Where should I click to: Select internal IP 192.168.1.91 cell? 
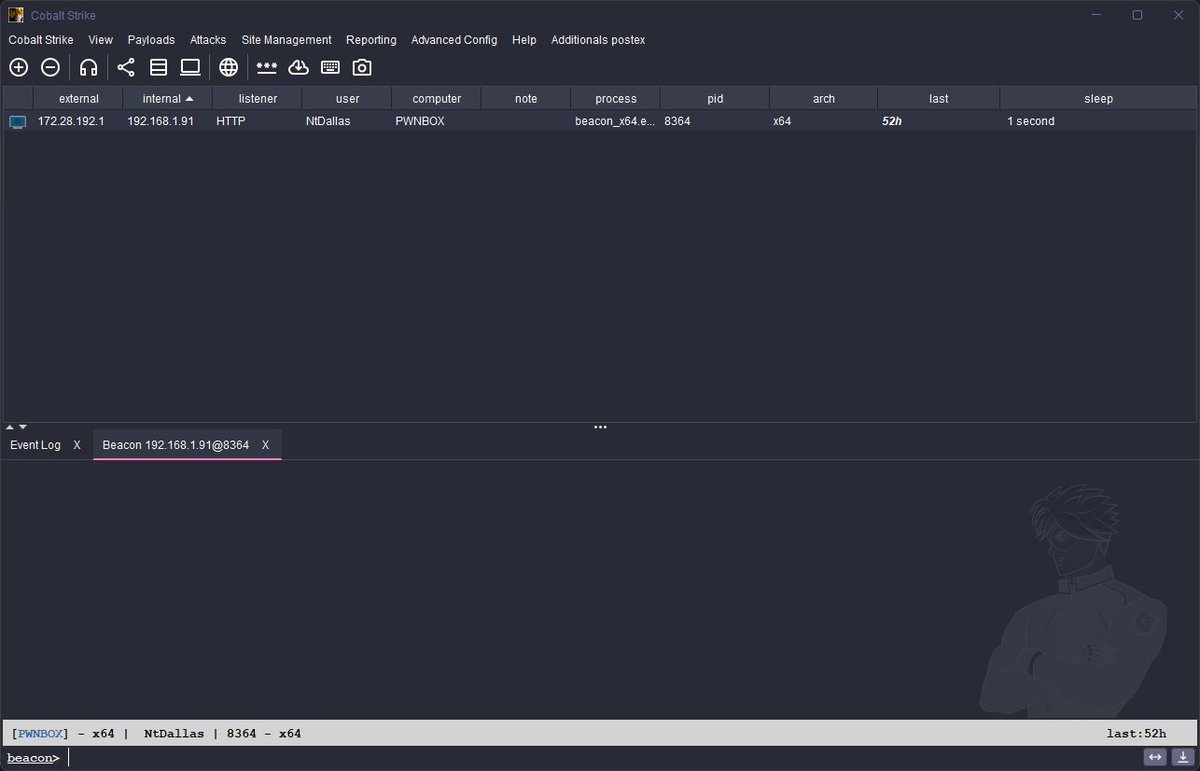[x=168, y=121]
